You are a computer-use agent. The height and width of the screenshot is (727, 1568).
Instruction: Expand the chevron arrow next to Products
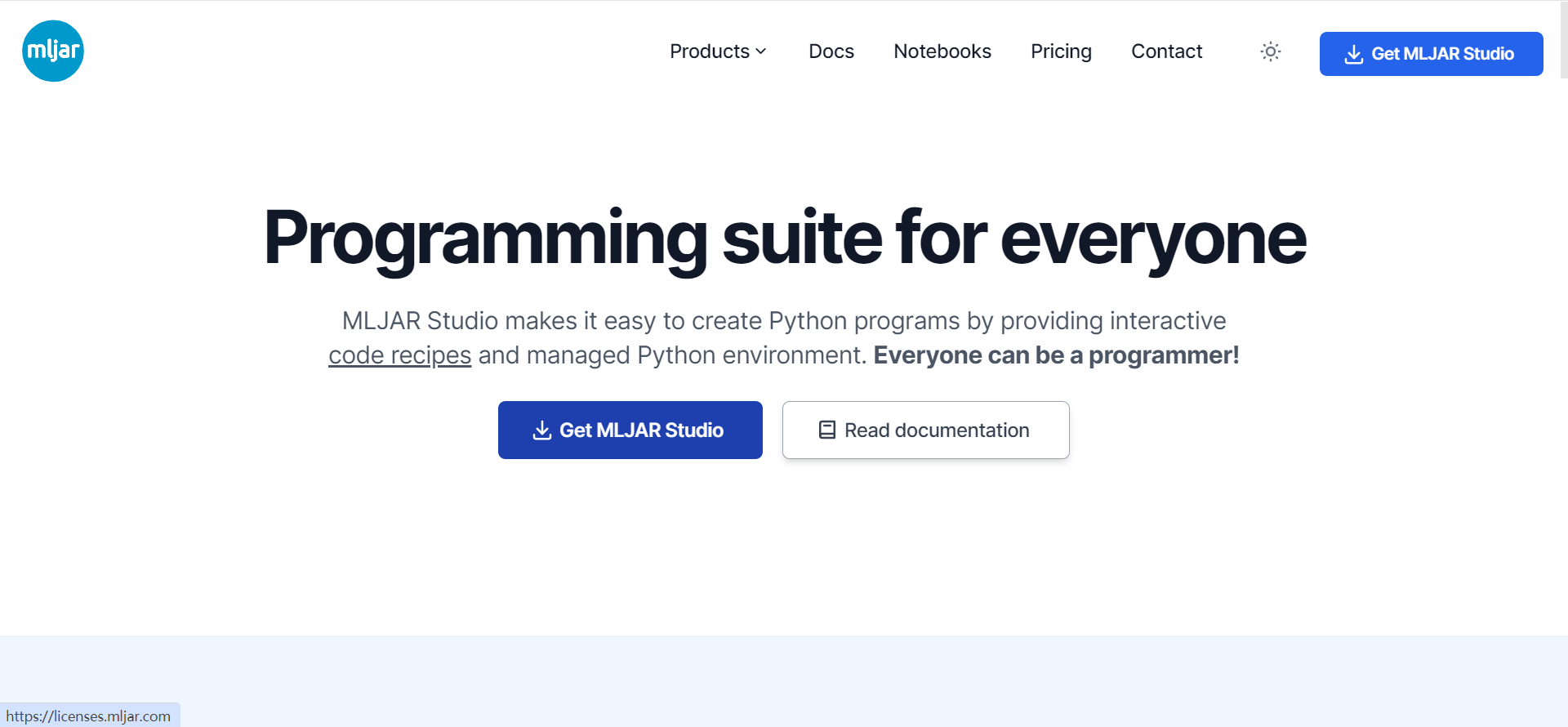761,51
